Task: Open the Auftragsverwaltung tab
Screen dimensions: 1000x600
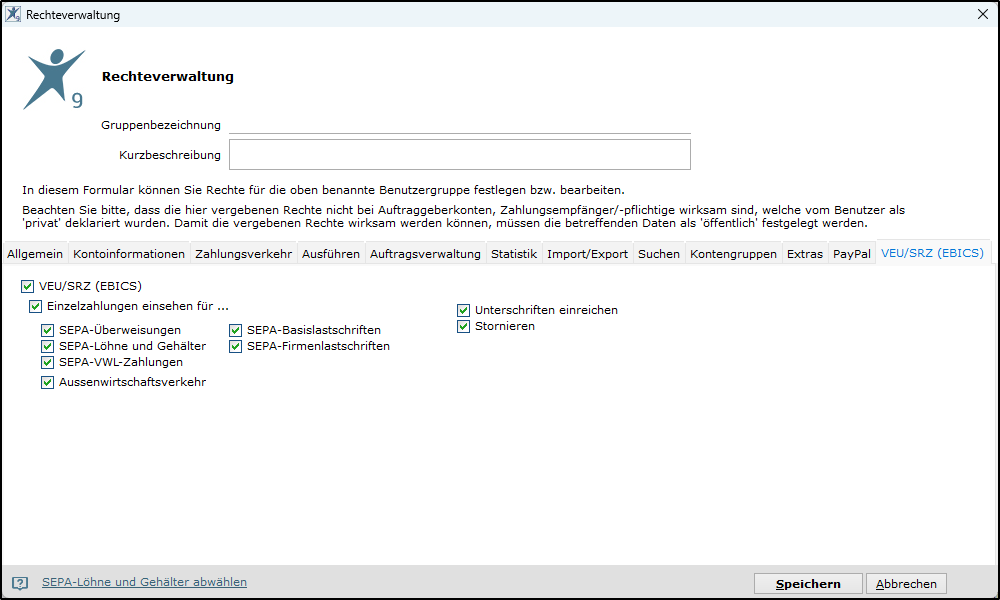Action: point(425,254)
